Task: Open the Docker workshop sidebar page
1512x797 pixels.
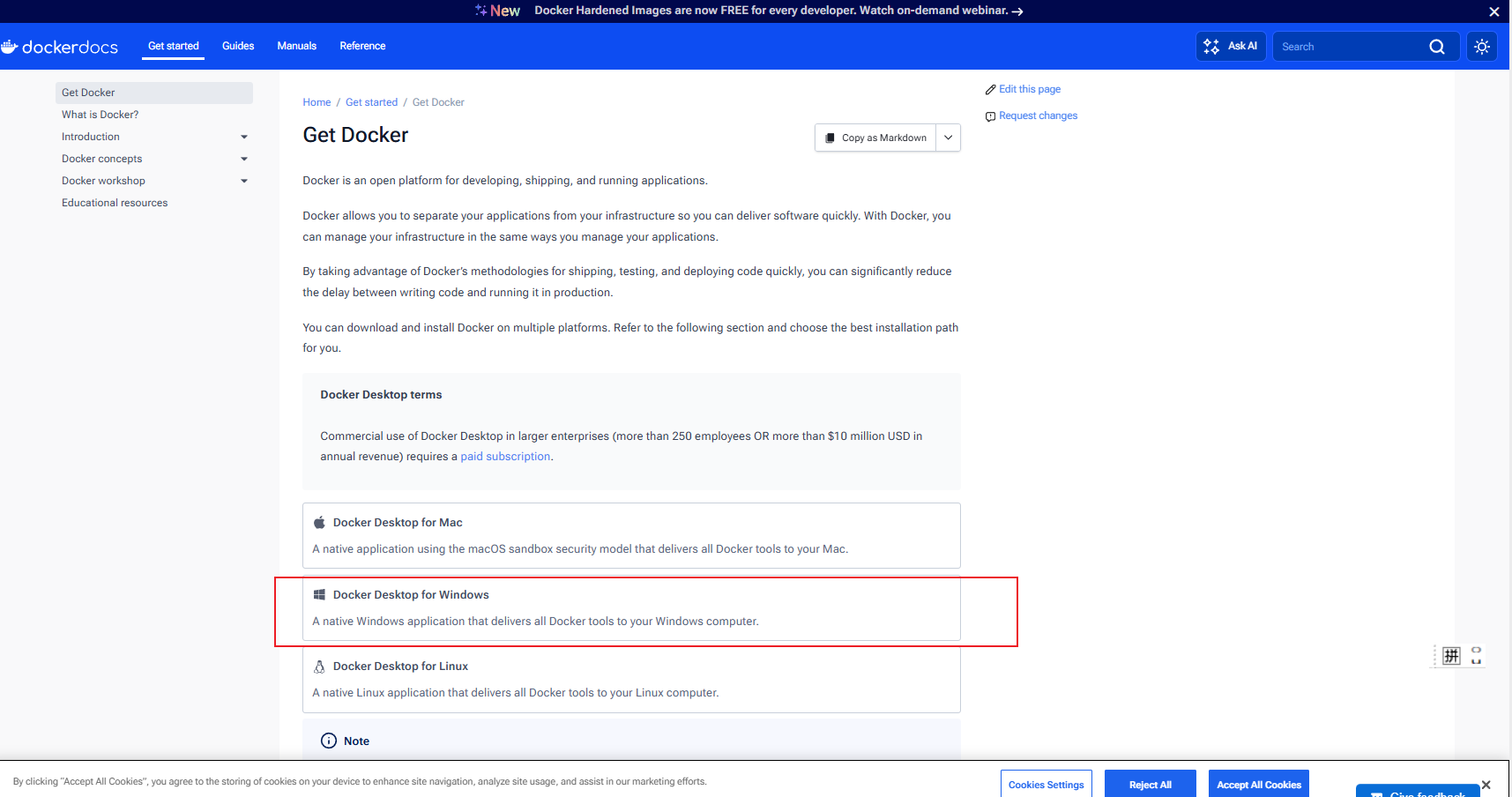Action: (x=104, y=181)
